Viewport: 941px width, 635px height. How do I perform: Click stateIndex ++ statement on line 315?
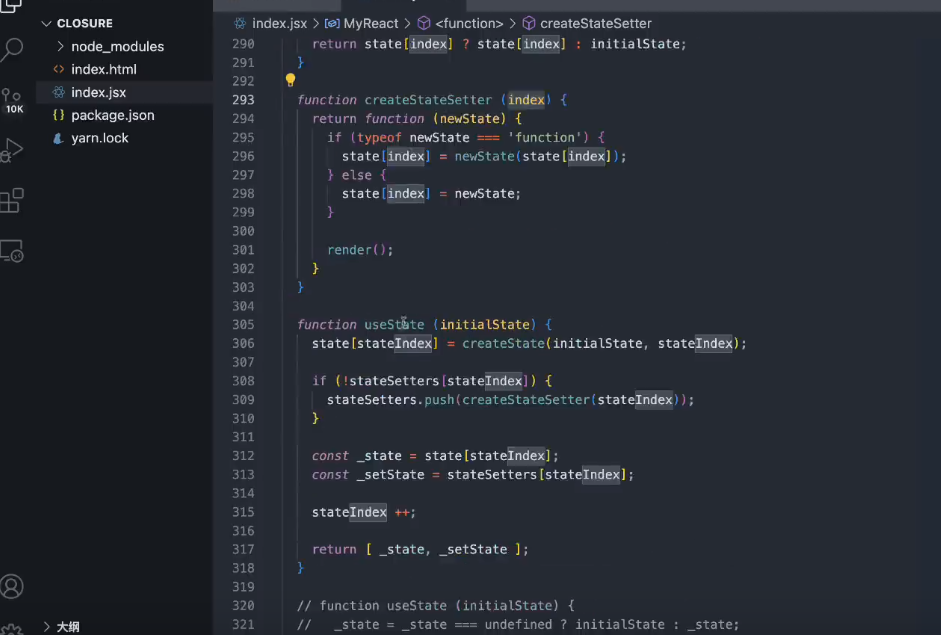364,512
